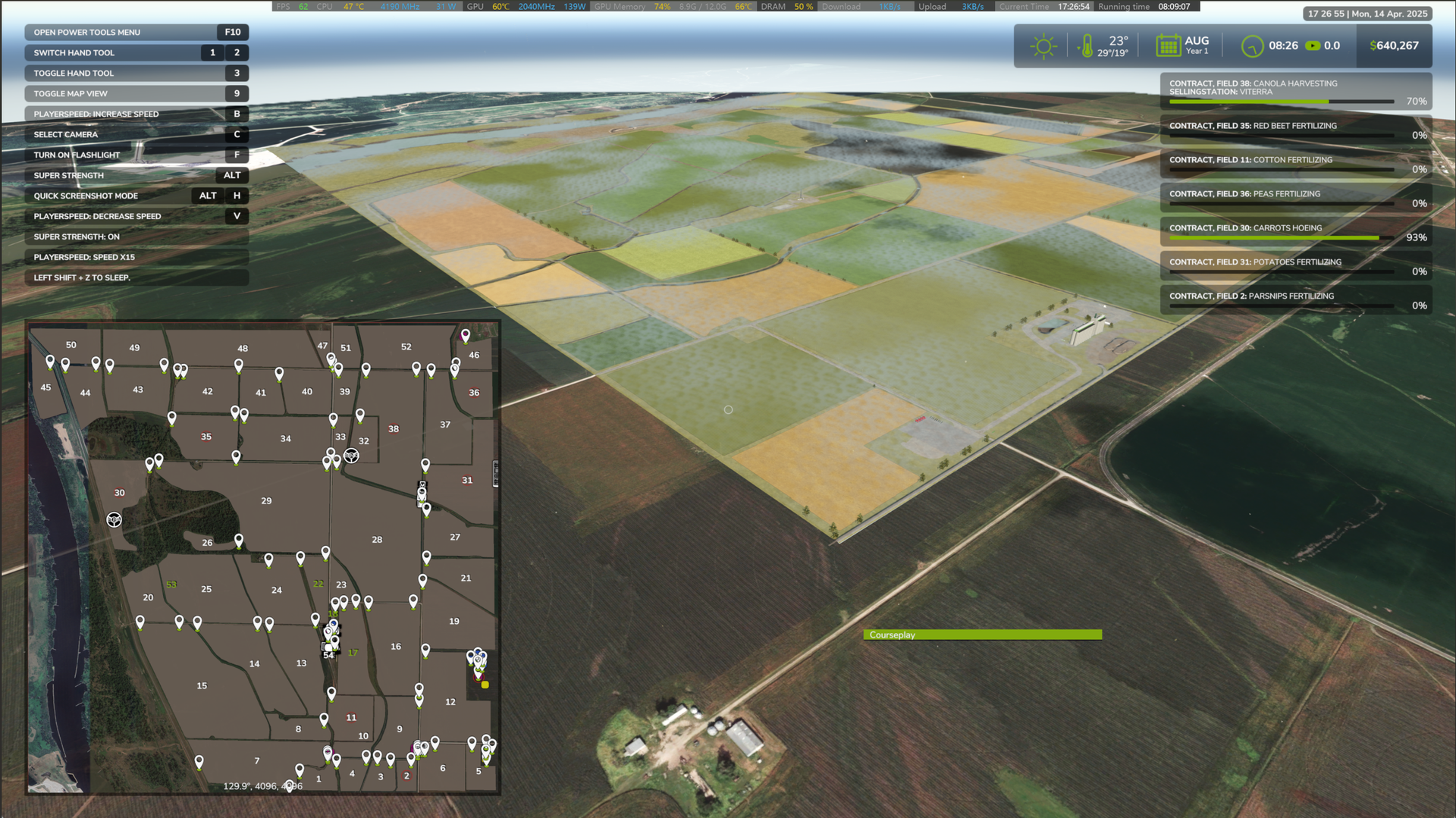This screenshot has height=818, width=1456.
Task: Open Power Tools Menu entry
Action: coord(136,32)
